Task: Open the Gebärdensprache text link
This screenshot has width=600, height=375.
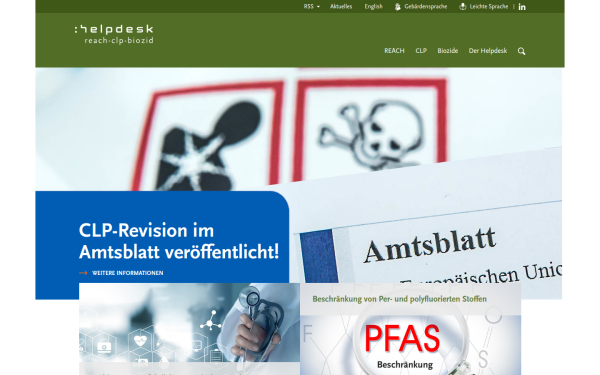Action: [426, 7]
